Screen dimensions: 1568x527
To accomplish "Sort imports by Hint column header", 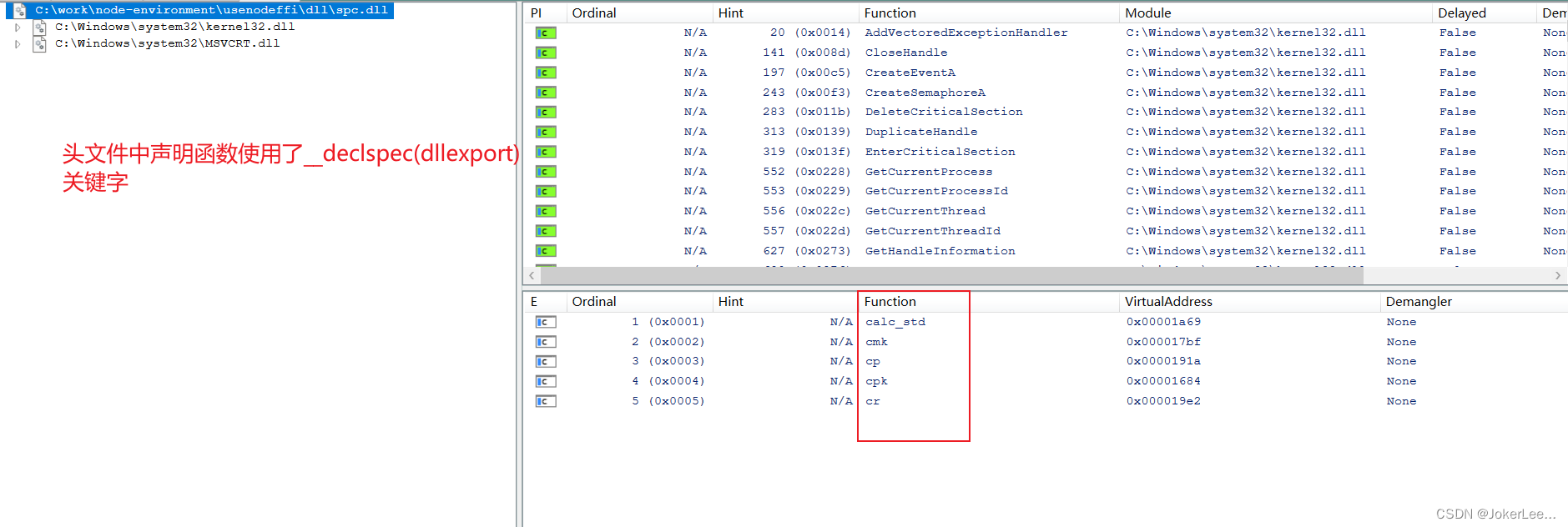I will [784, 13].
